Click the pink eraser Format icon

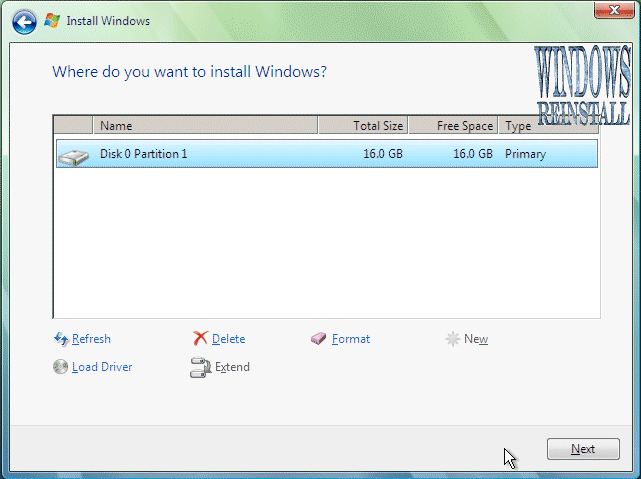click(319, 339)
